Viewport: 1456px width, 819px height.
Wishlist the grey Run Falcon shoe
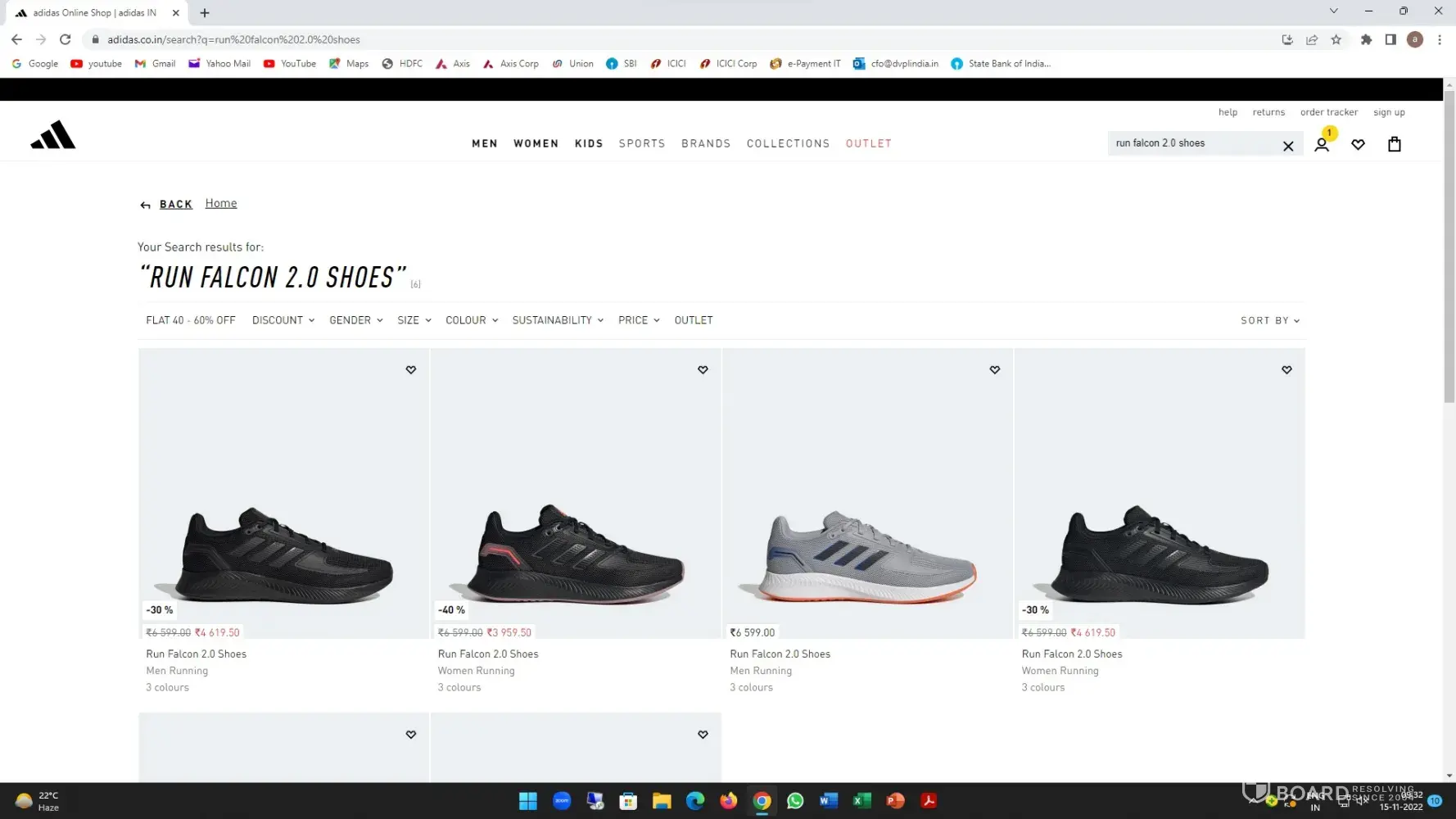point(995,370)
